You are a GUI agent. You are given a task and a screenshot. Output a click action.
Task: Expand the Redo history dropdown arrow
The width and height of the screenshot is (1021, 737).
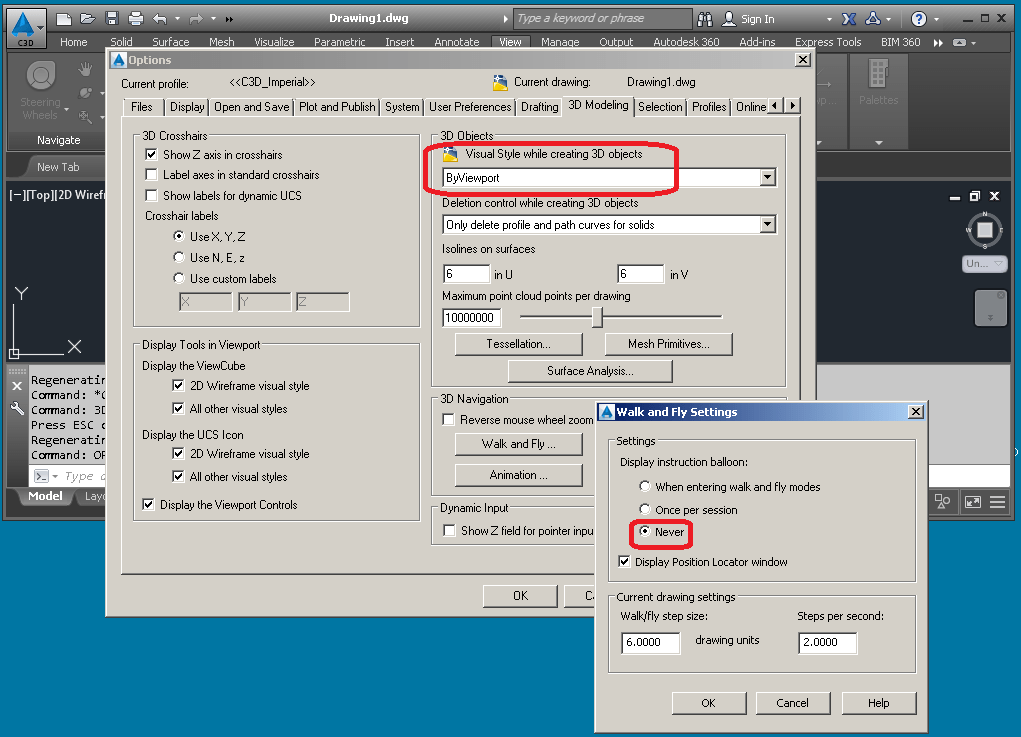click(x=214, y=19)
